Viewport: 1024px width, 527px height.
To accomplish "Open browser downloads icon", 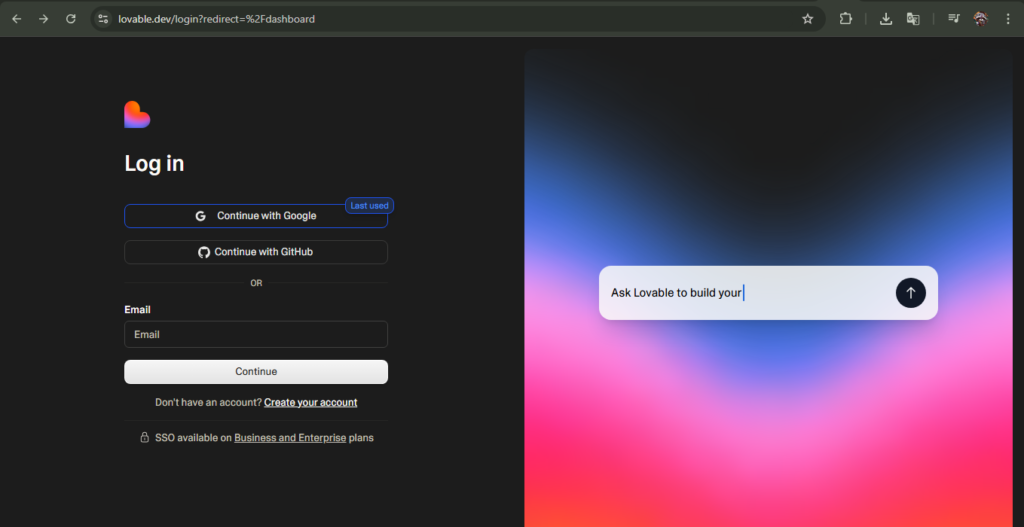I will (x=886, y=19).
